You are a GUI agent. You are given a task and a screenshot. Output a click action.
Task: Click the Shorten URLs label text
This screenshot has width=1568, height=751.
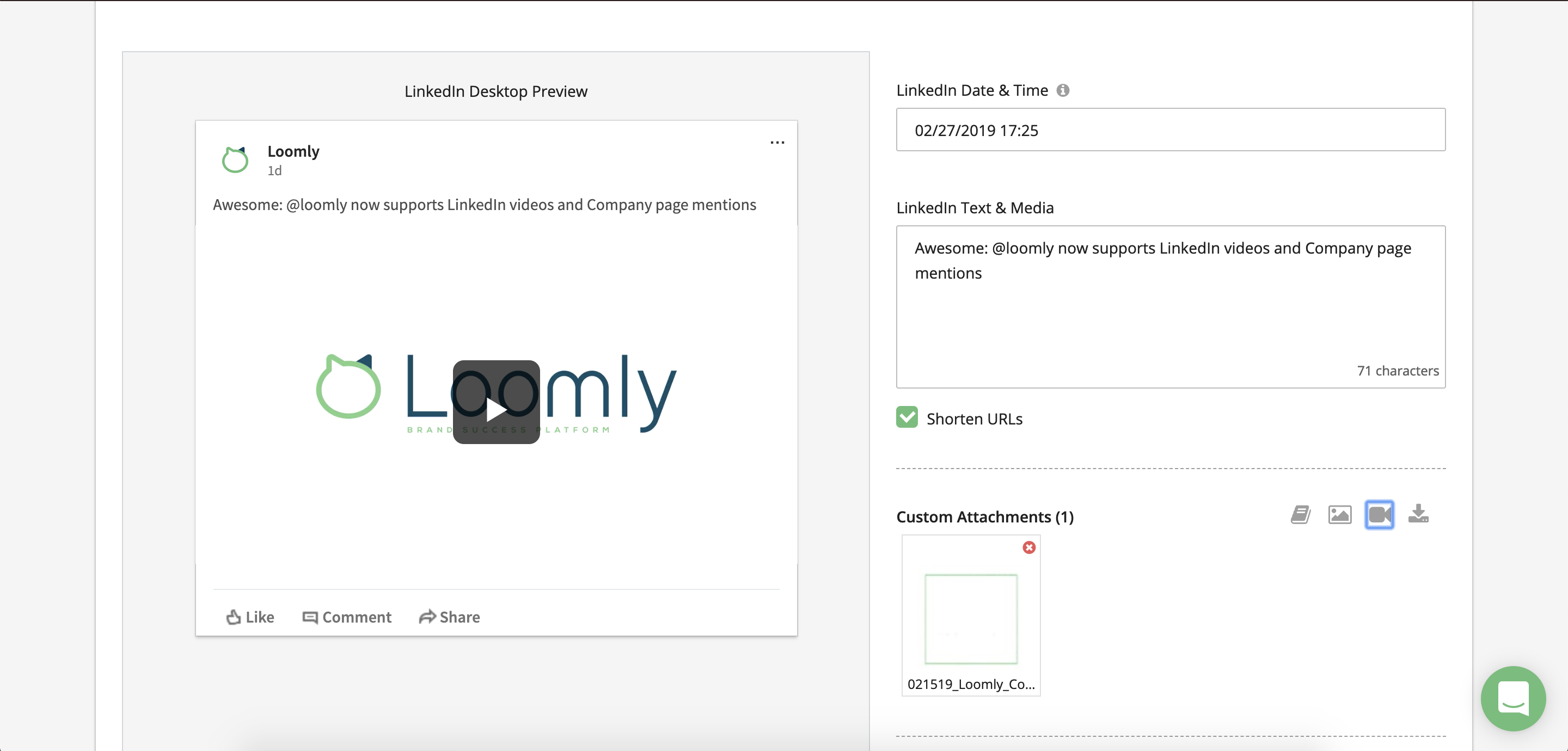tap(974, 418)
